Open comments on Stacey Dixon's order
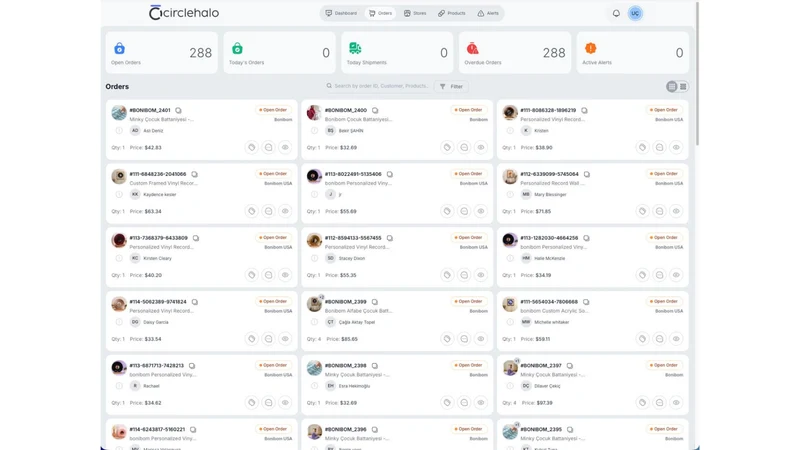Image resolution: width=800 pixels, height=450 pixels. (464, 275)
